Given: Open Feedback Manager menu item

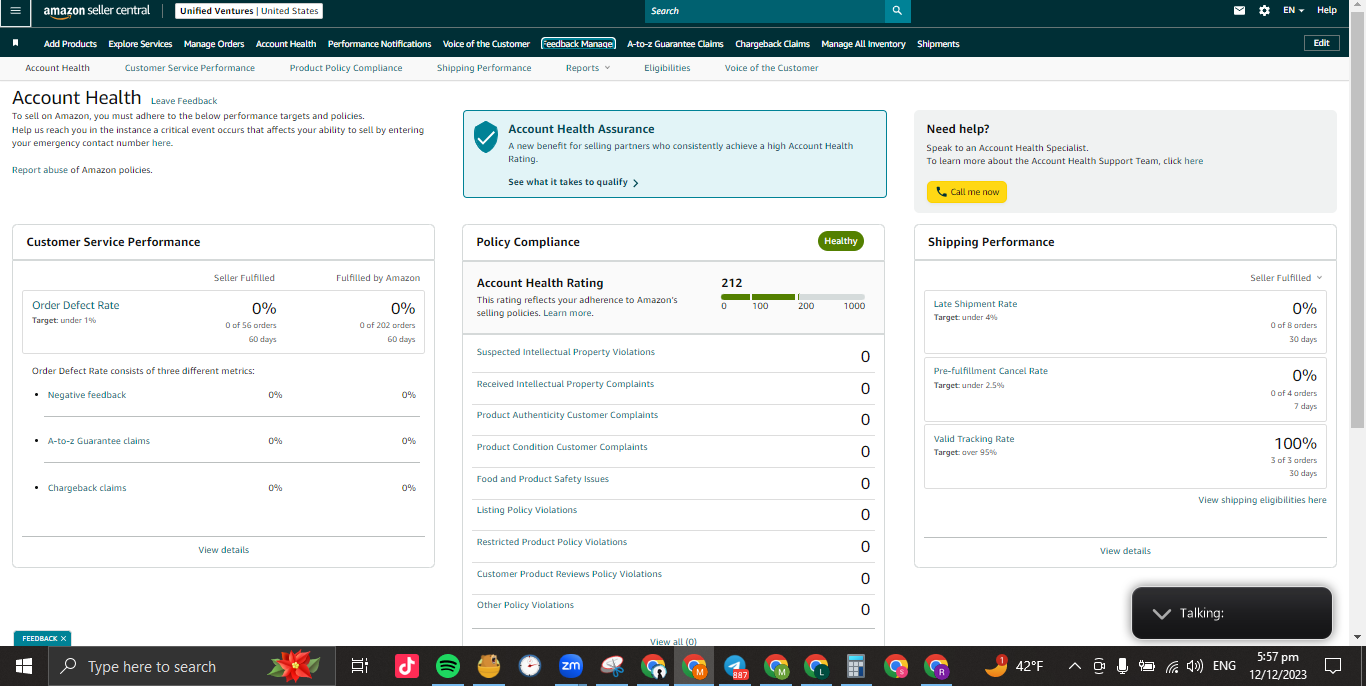Looking at the screenshot, I should (x=578, y=44).
